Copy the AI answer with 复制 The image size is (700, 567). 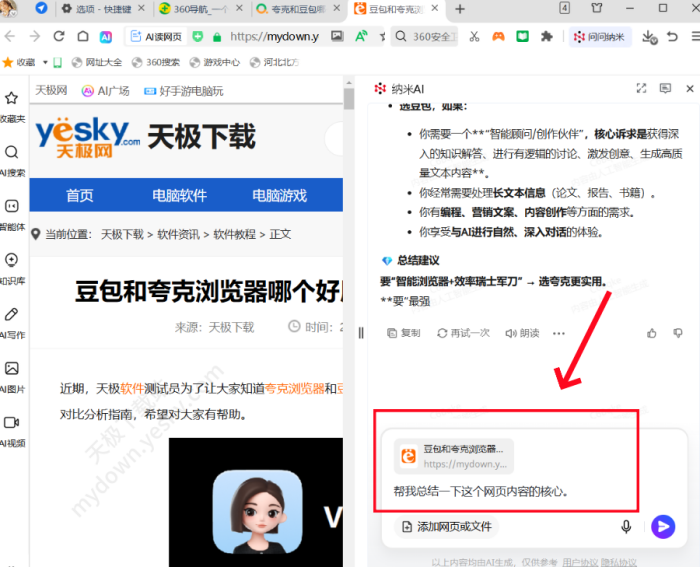(403, 333)
